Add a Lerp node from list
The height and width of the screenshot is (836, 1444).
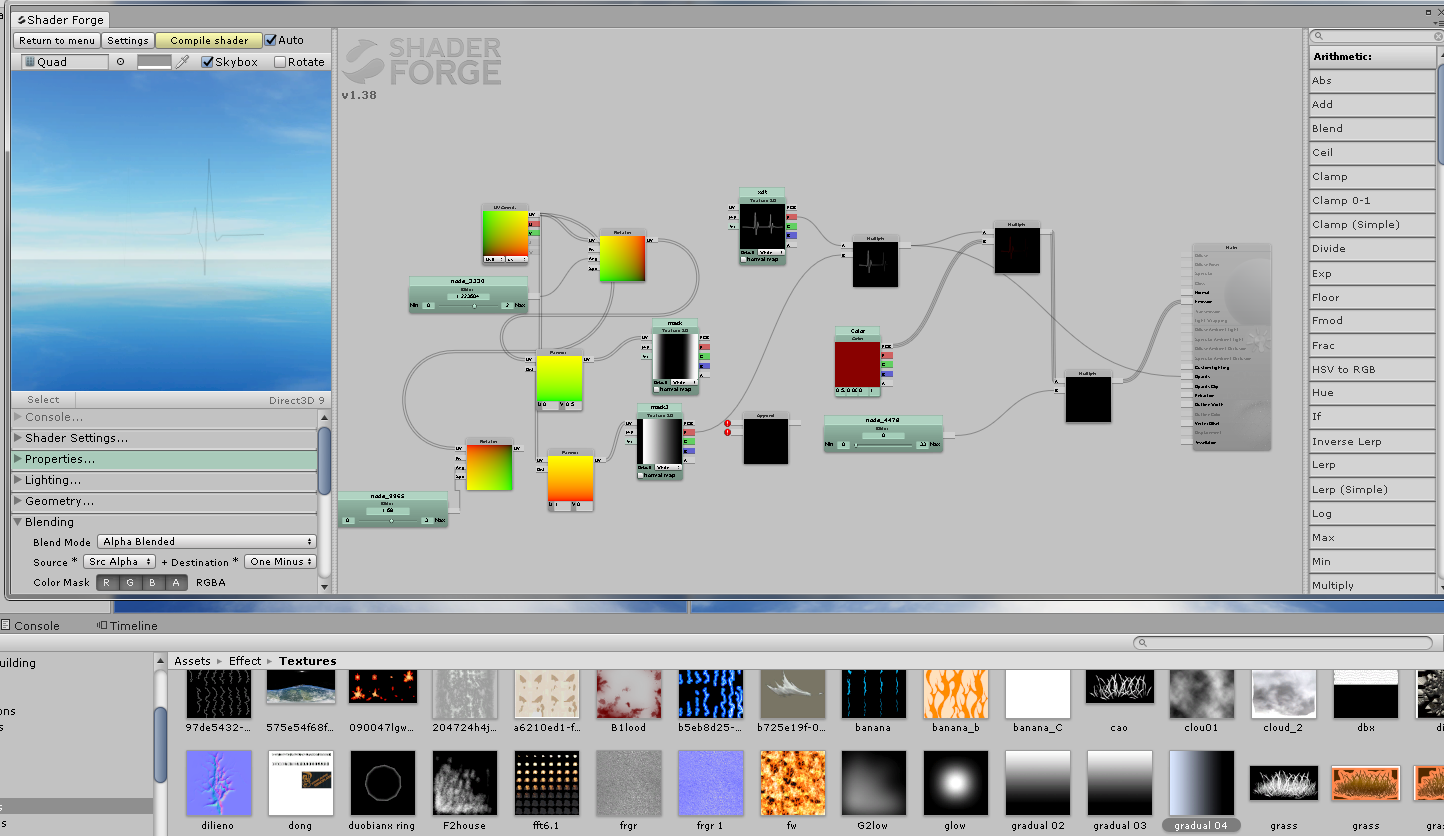click(1373, 465)
